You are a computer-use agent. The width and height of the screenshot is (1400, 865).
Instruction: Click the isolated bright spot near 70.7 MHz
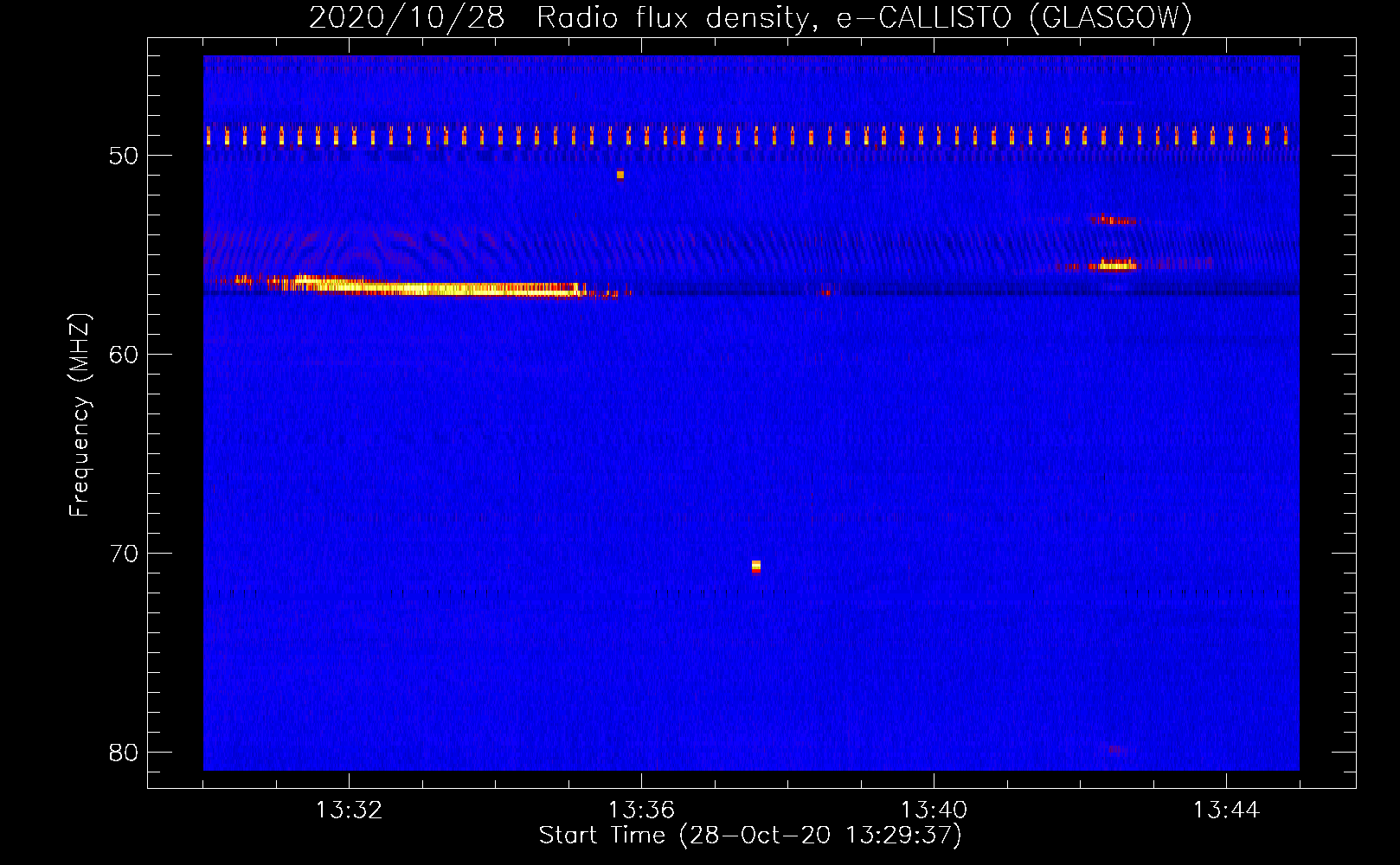coord(756,567)
